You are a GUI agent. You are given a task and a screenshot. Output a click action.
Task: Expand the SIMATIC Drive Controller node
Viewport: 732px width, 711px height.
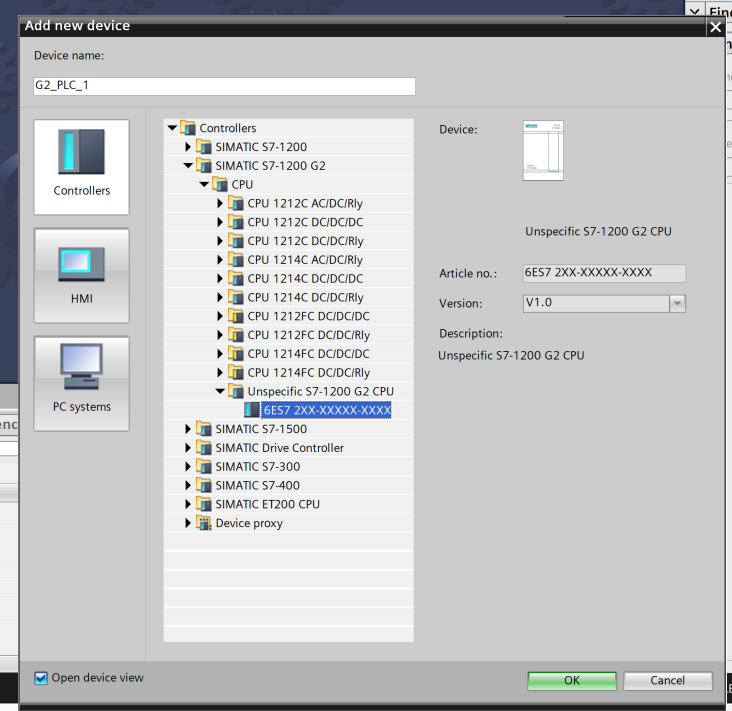click(188, 448)
